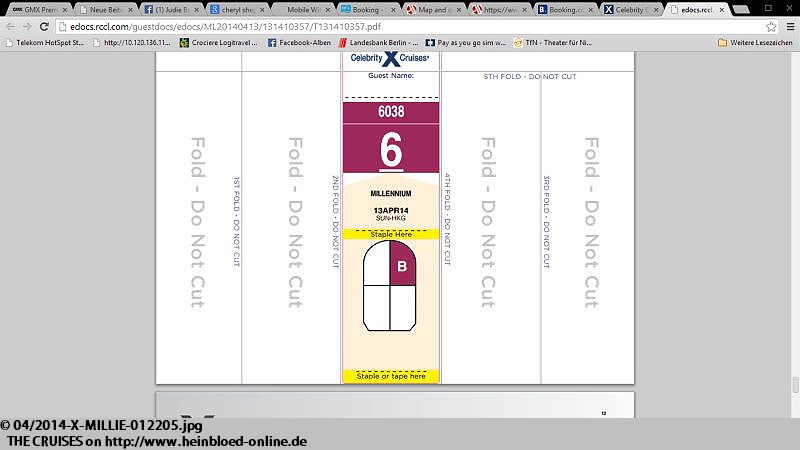Click the Facebook-Alben bookmark favicon
This screenshot has width=800, height=450.
[272, 43]
